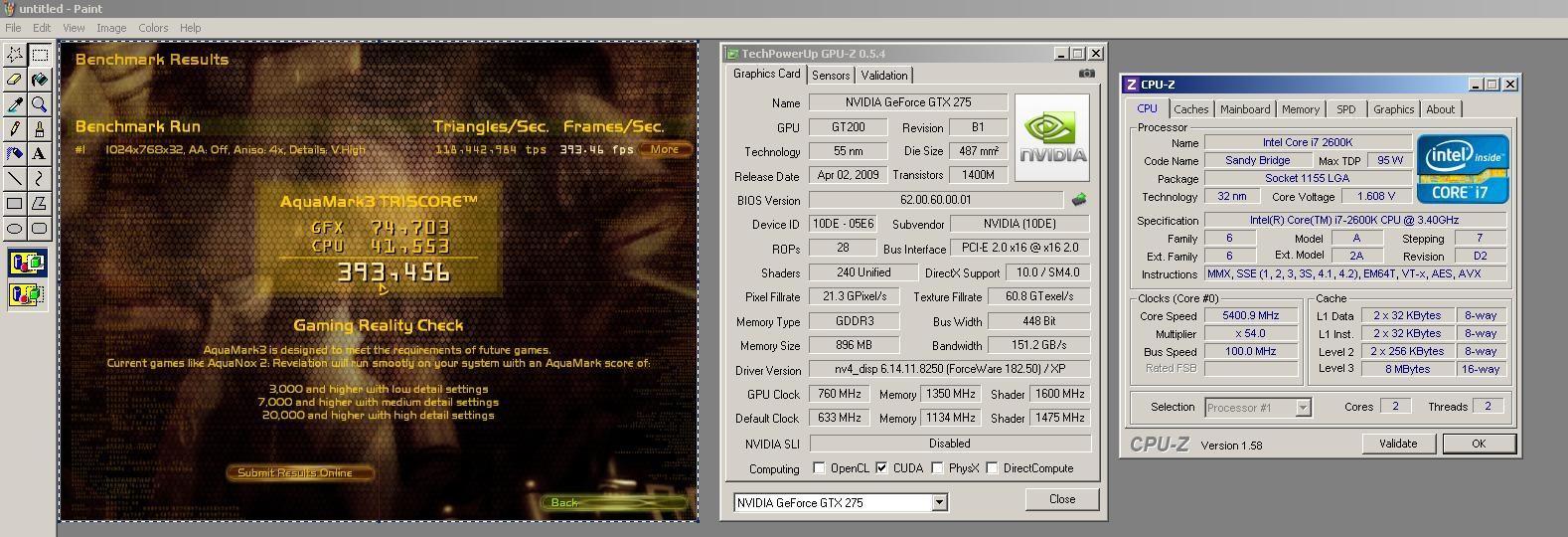
Task: Open the Edit menu in Paint
Action: point(42,28)
